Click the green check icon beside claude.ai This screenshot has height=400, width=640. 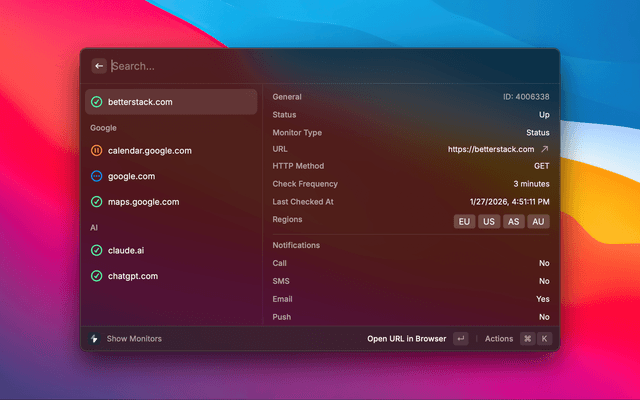pyautogui.click(x=96, y=250)
